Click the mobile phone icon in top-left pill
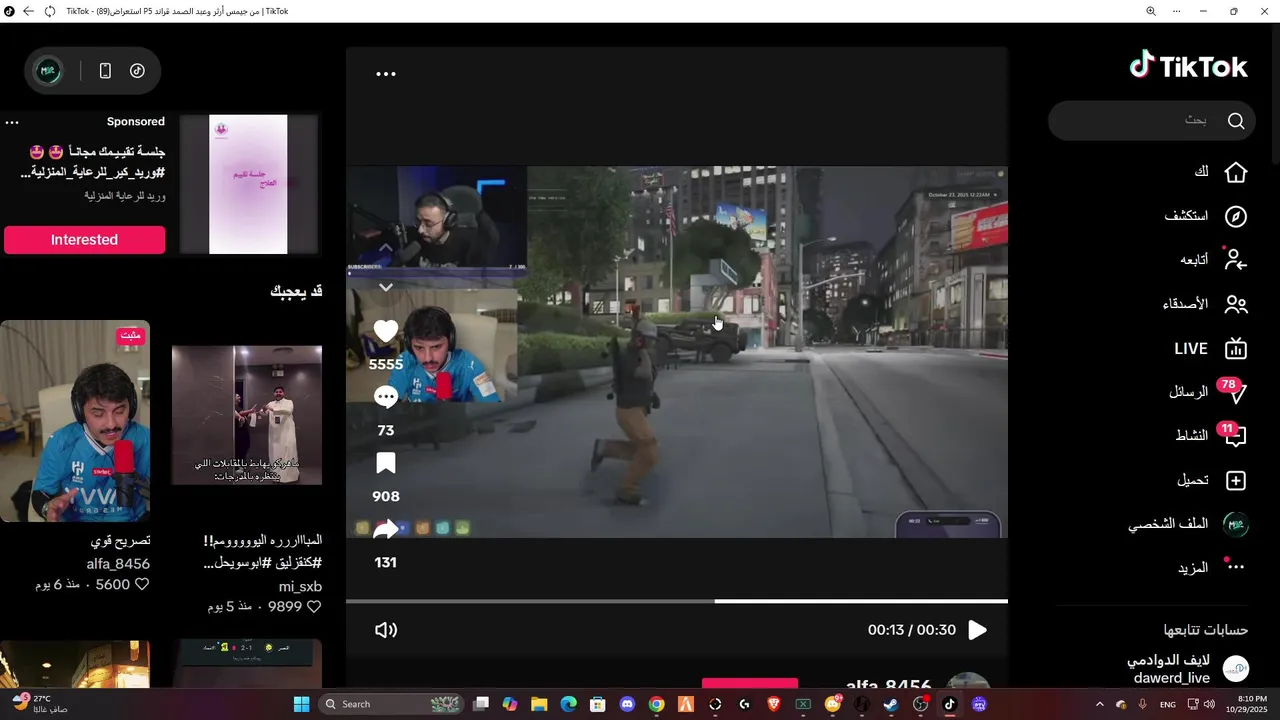 105,71
